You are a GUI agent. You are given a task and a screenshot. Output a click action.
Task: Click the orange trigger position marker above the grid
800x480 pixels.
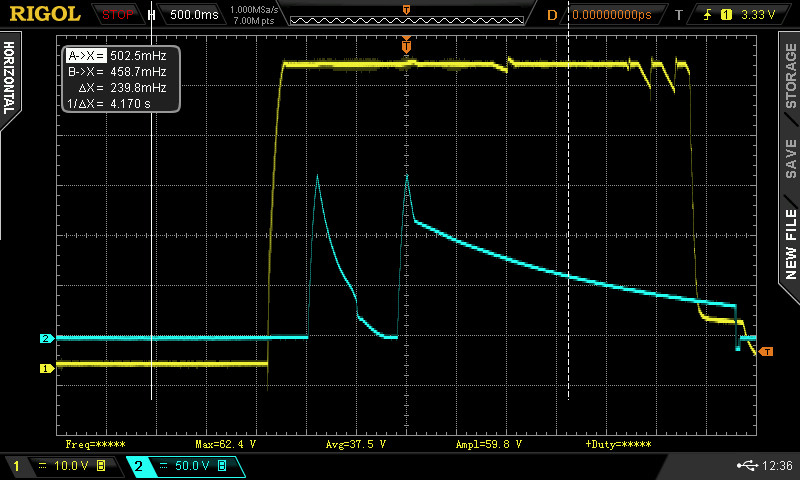tap(406, 45)
